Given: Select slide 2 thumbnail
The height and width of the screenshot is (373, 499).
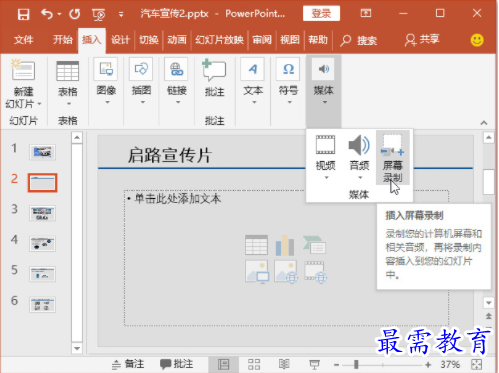Looking at the screenshot, I should pyautogui.click(x=42, y=182).
